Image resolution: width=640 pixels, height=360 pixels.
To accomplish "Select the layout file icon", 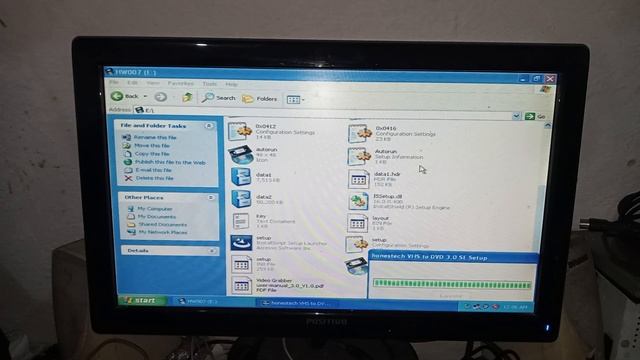I will (357, 223).
